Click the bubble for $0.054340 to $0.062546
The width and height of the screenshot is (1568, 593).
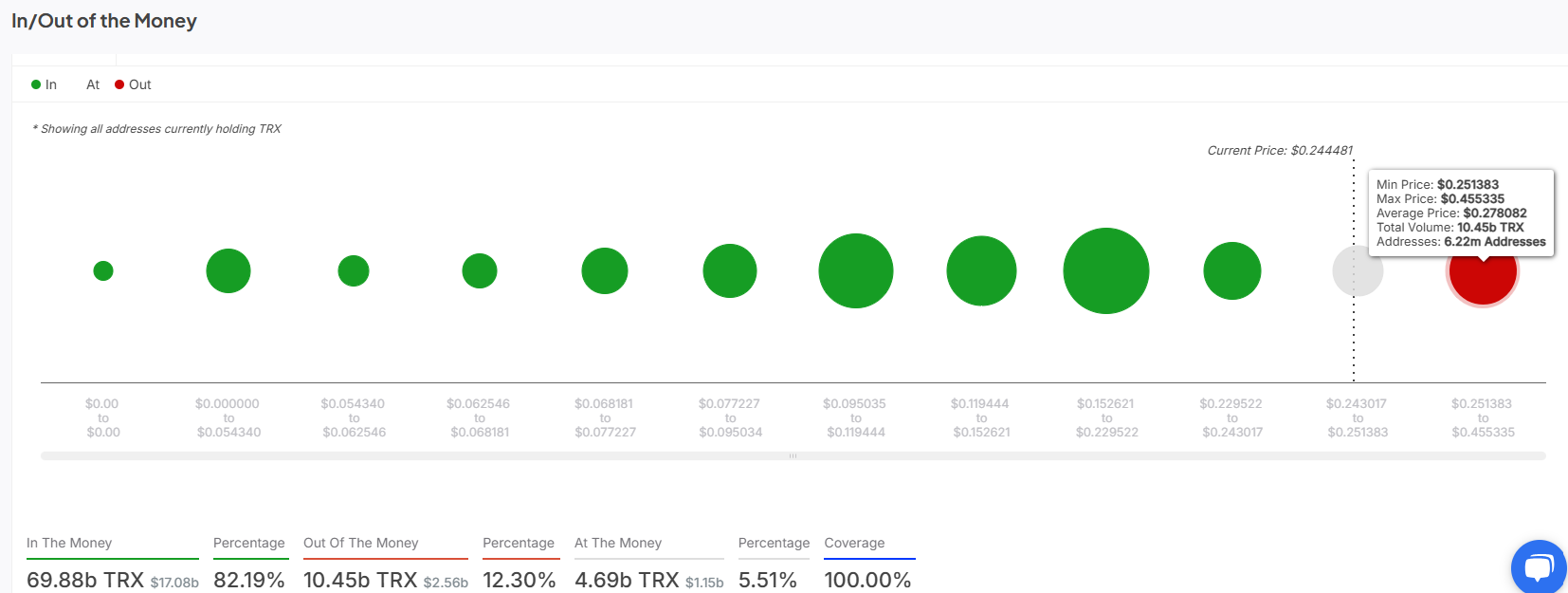click(x=354, y=271)
